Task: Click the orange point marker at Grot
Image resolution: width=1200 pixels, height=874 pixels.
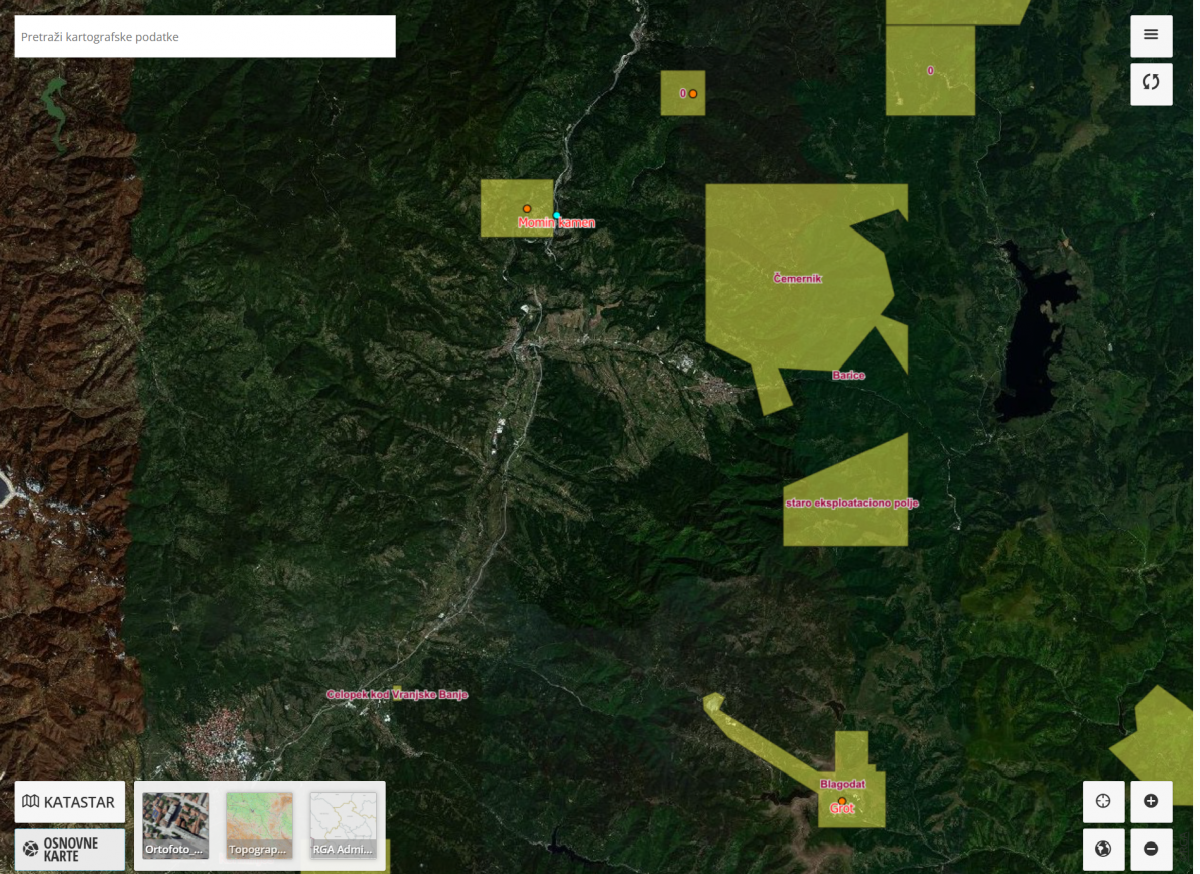Action: [x=842, y=801]
